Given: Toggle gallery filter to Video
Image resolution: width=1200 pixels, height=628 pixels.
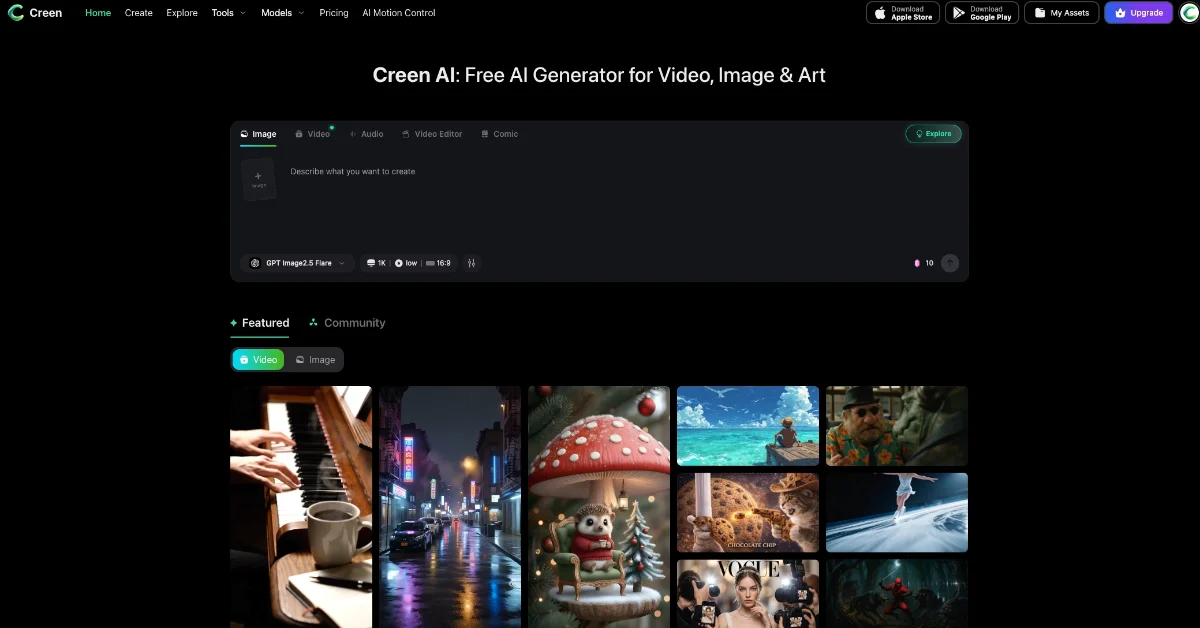Looking at the screenshot, I should [x=258, y=360].
